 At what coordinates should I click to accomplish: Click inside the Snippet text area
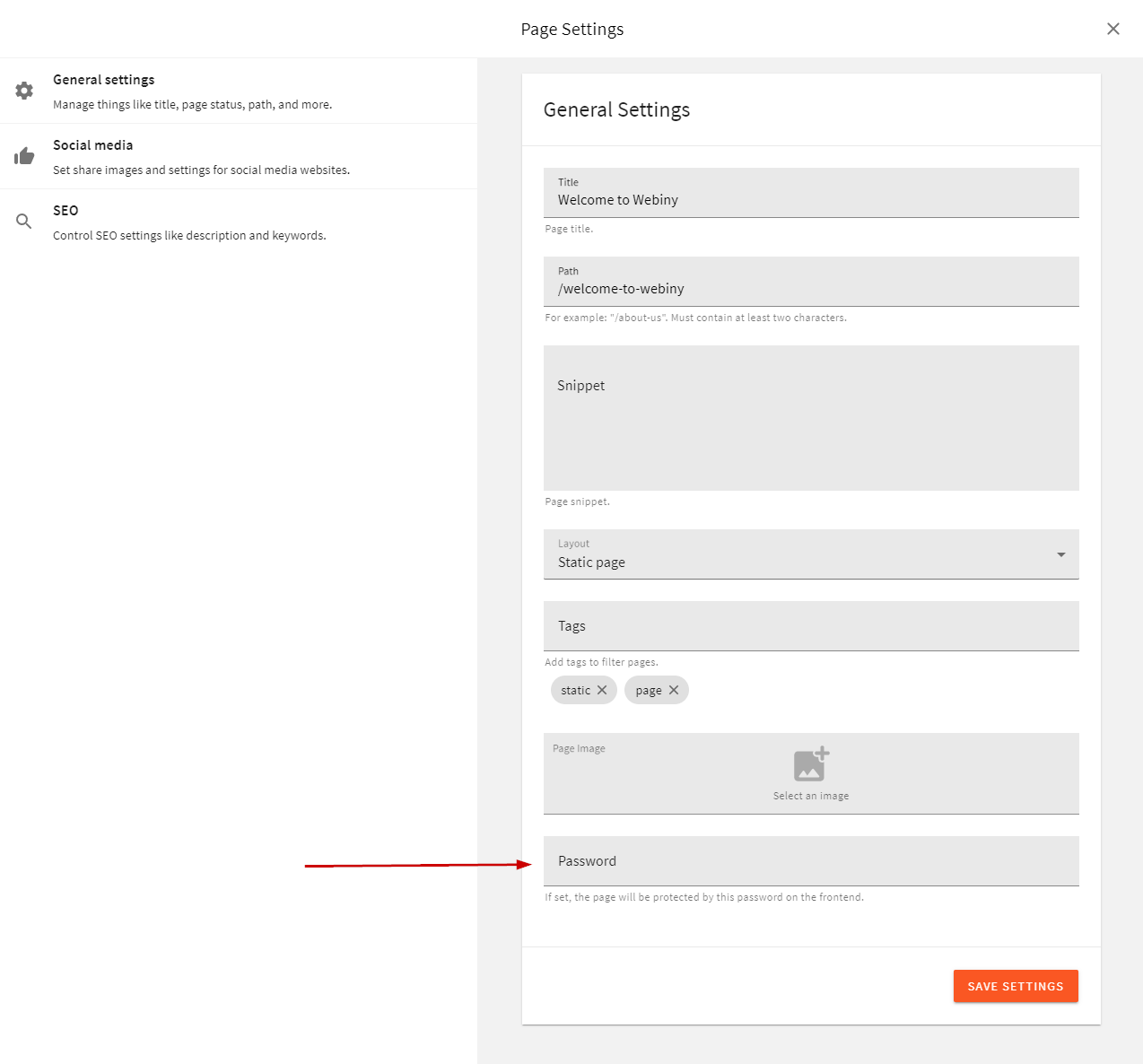tap(810, 417)
